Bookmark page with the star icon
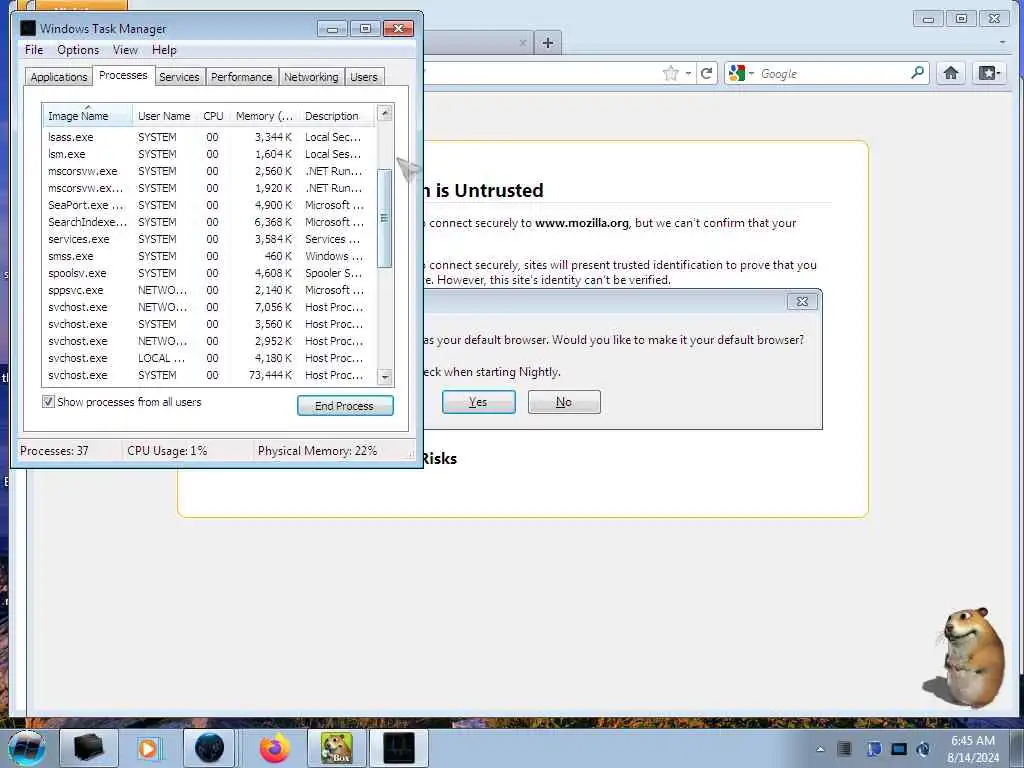1024x768 pixels. pyautogui.click(x=671, y=73)
